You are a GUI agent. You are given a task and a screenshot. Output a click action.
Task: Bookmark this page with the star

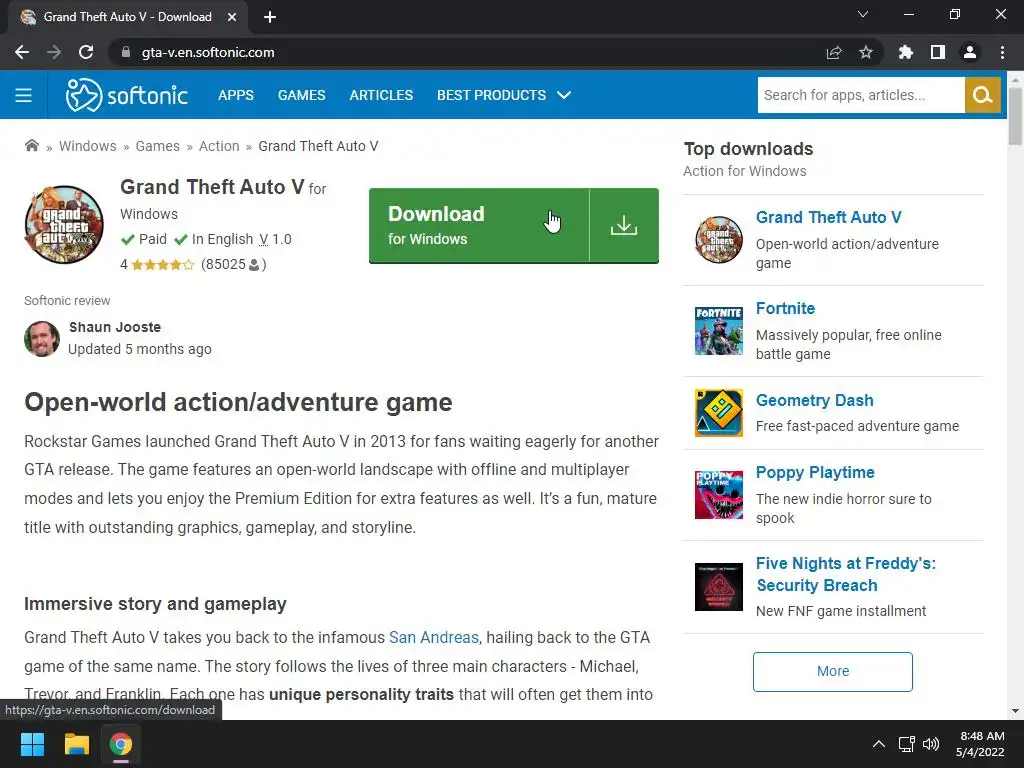(866, 52)
